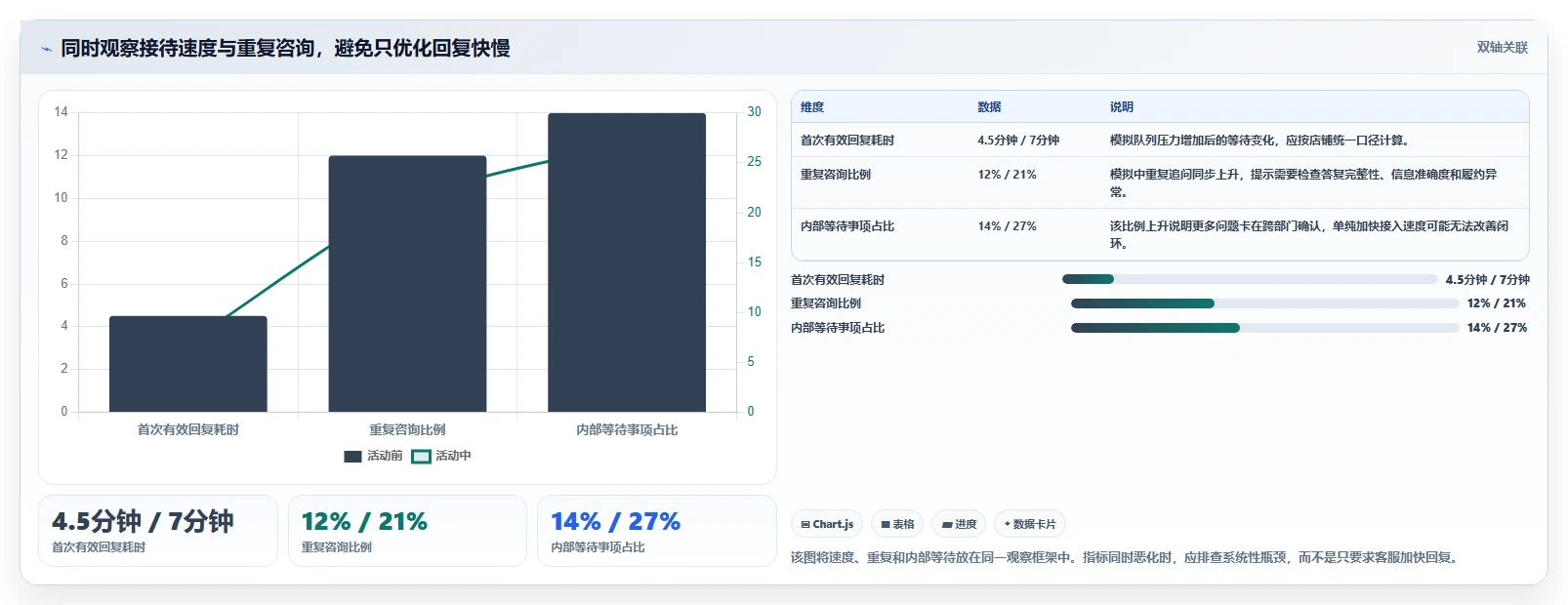Click the 首次有效回复耗时 progress bar
The image size is (1568, 605).
[x=1250, y=280]
